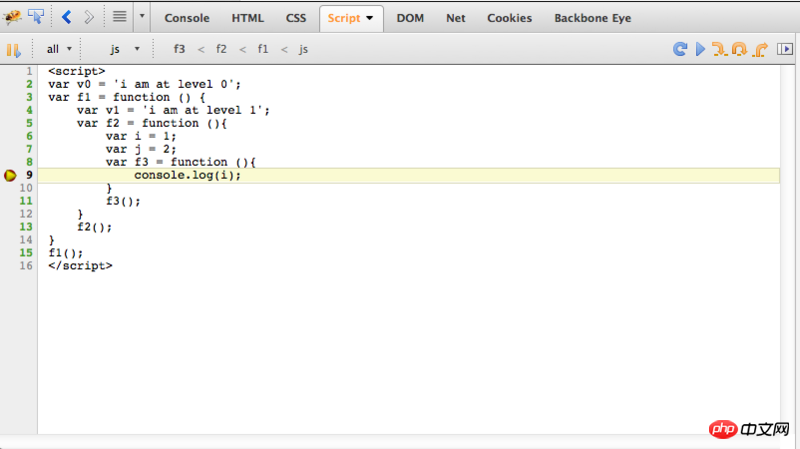The image size is (800, 449).
Task: Select f2 in the call stack breadcrumb
Action: tap(221, 49)
